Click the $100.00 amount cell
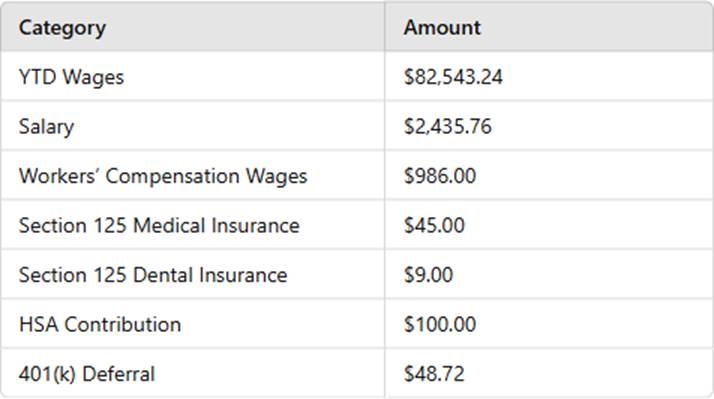714x399 pixels. [x=440, y=325]
